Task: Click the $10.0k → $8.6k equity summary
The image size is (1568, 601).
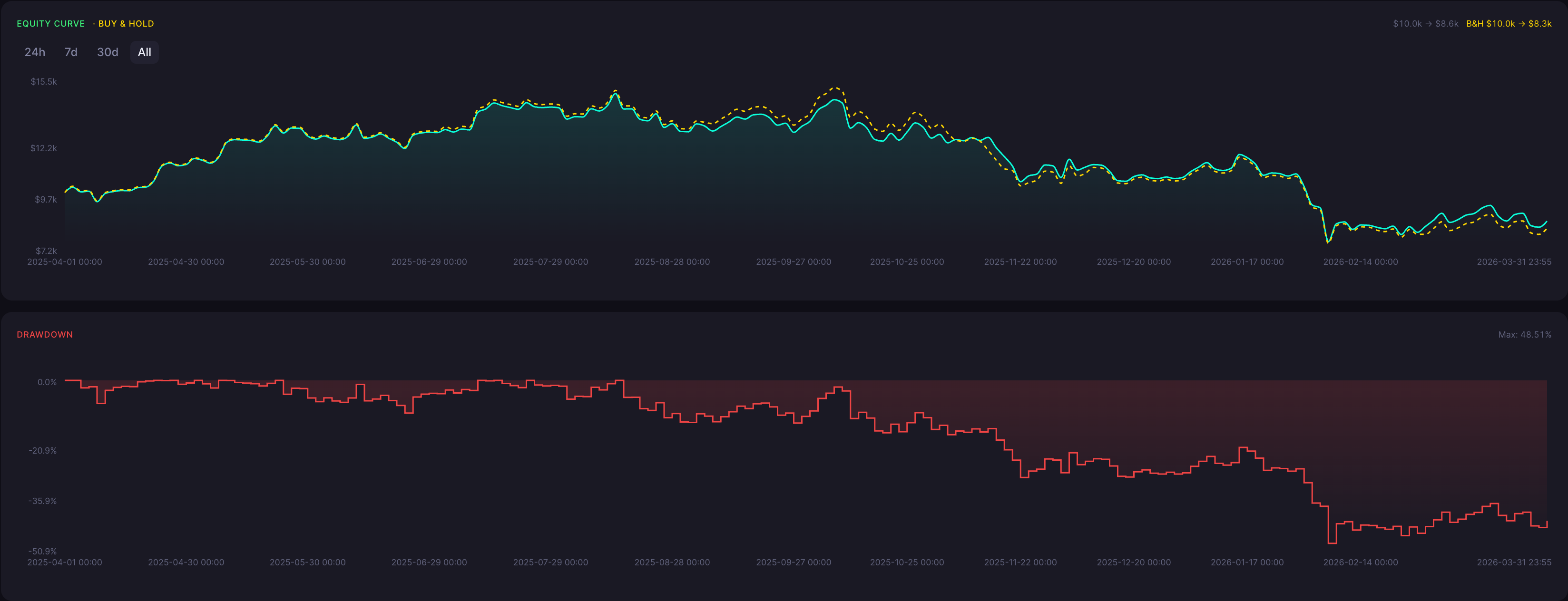Action: [x=1426, y=24]
